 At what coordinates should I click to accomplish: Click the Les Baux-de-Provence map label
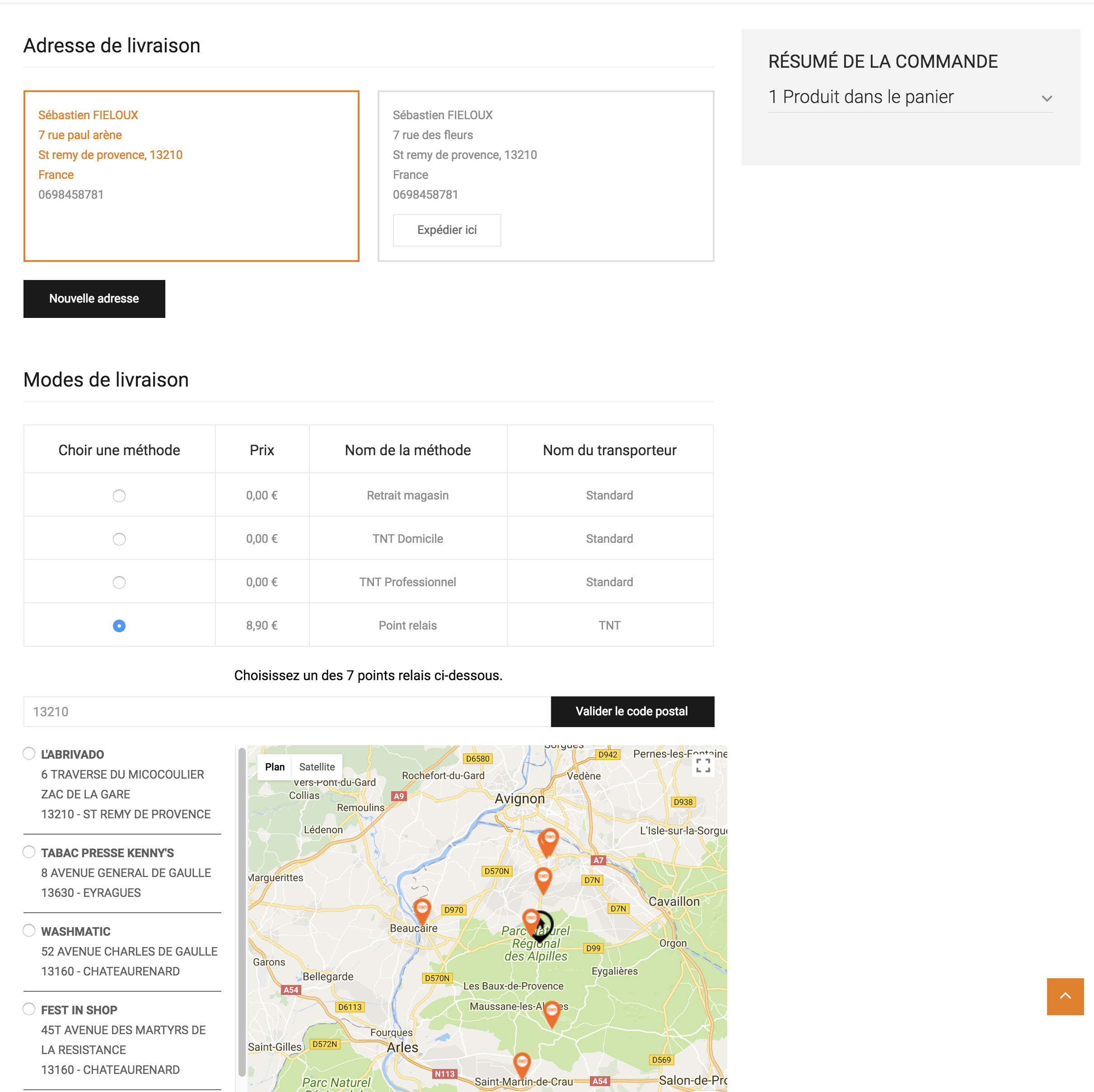click(x=513, y=986)
